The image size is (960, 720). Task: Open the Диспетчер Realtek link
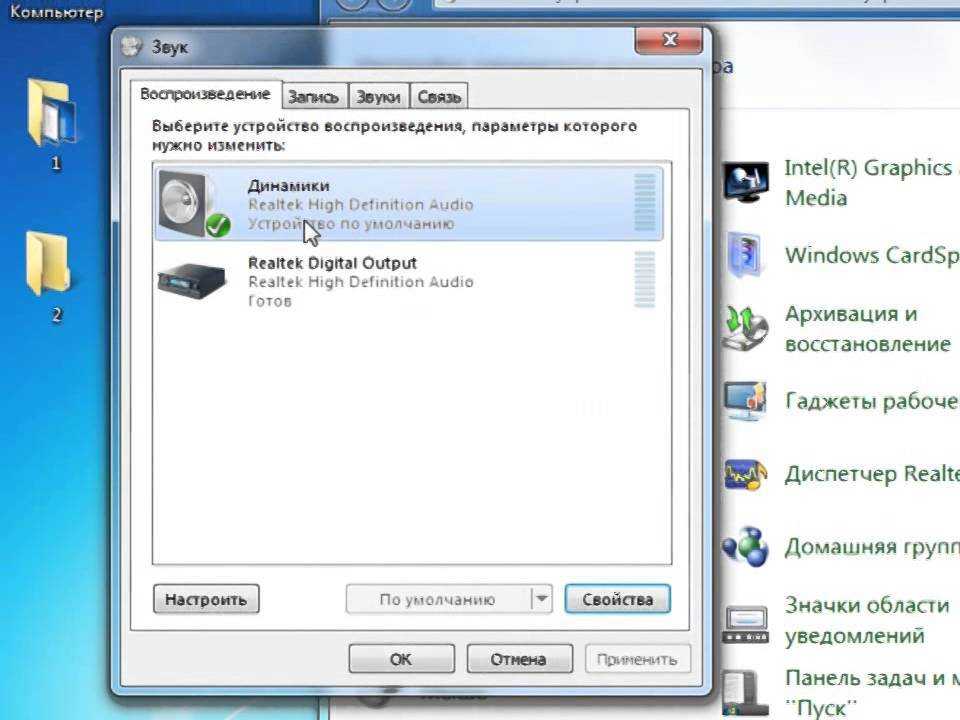(872, 474)
